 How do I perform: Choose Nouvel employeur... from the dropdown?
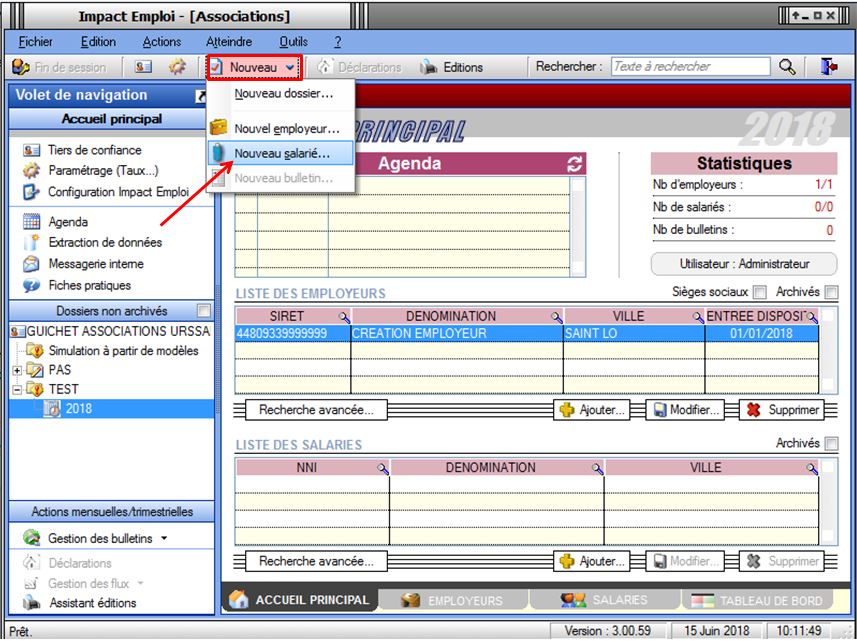(282, 129)
